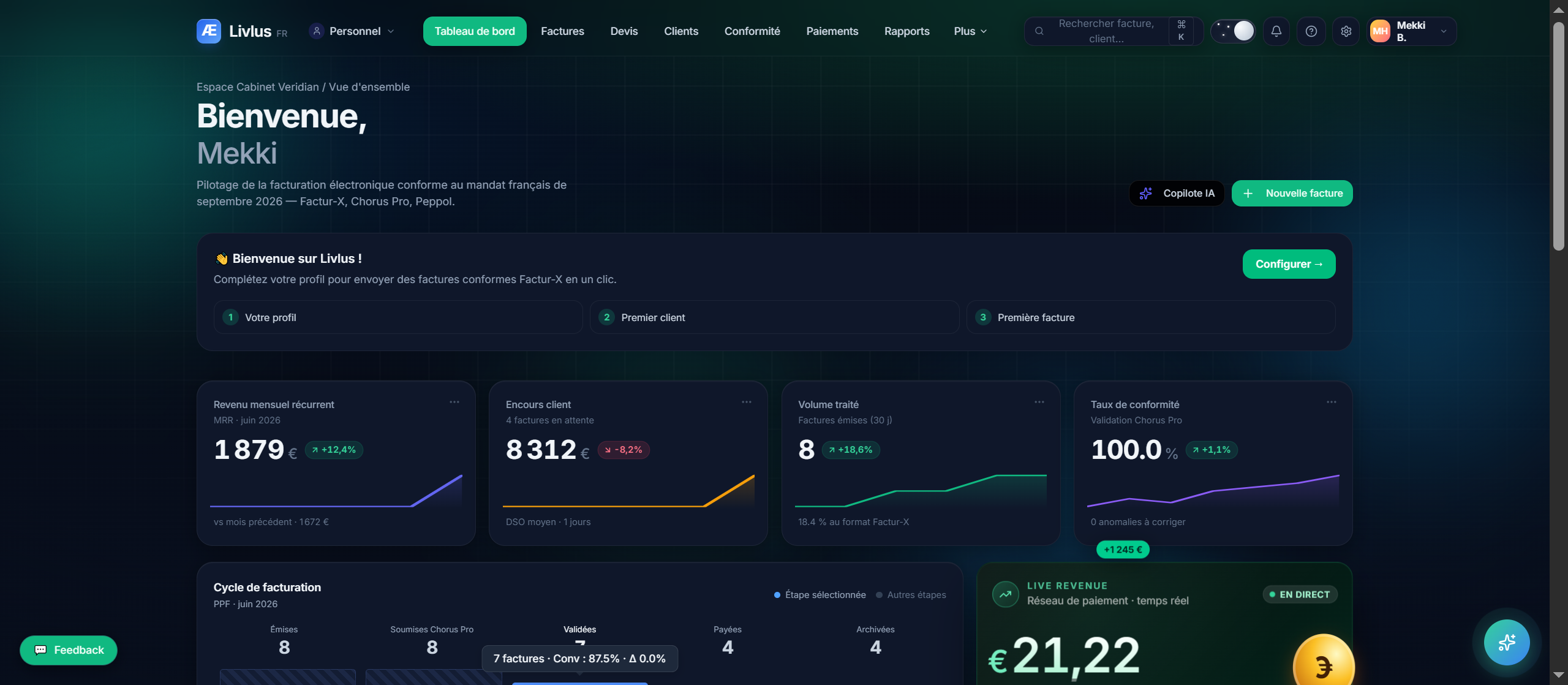Create a Nouvelle facture
This screenshot has width=1568, height=685.
tap(1292, 194)
